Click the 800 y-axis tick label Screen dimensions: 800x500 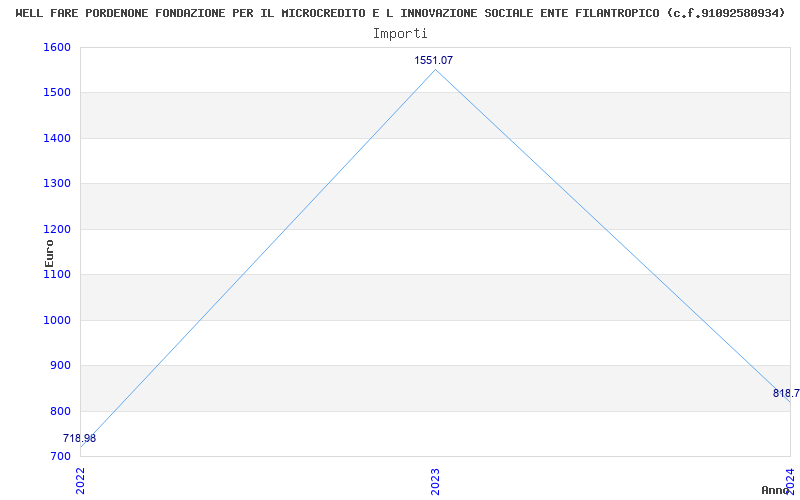click(59, 411)
